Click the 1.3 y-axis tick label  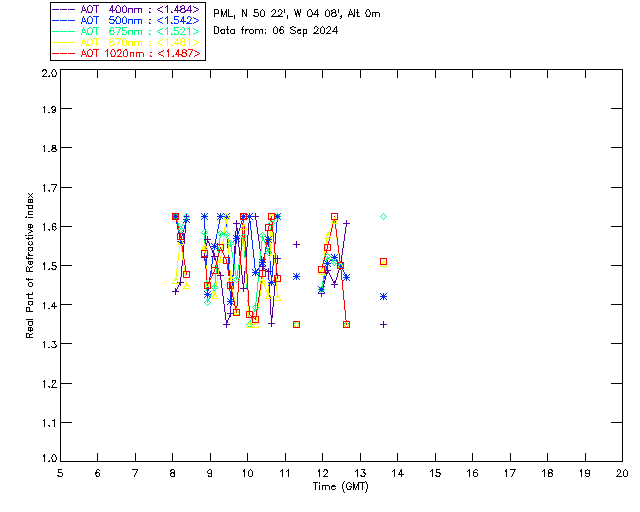(x=49, y=344)
